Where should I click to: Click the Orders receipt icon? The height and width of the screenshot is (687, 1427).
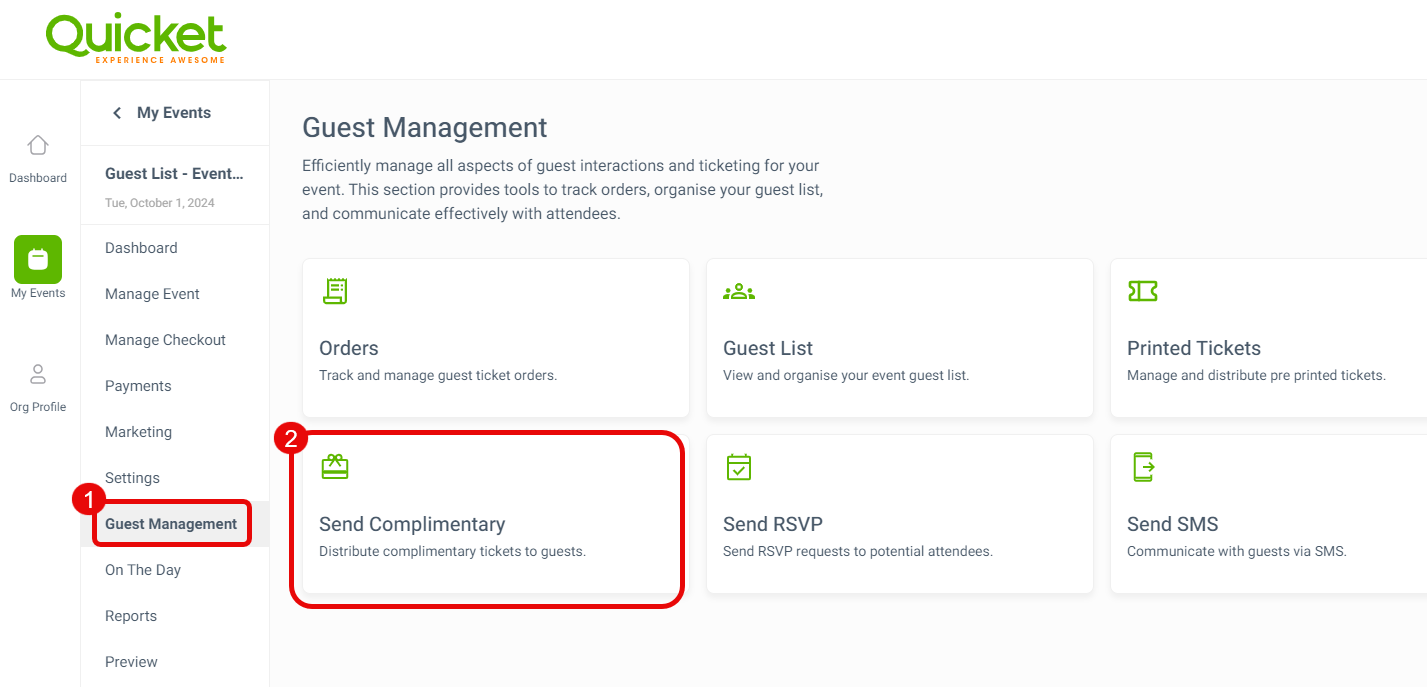pos(335,291)
